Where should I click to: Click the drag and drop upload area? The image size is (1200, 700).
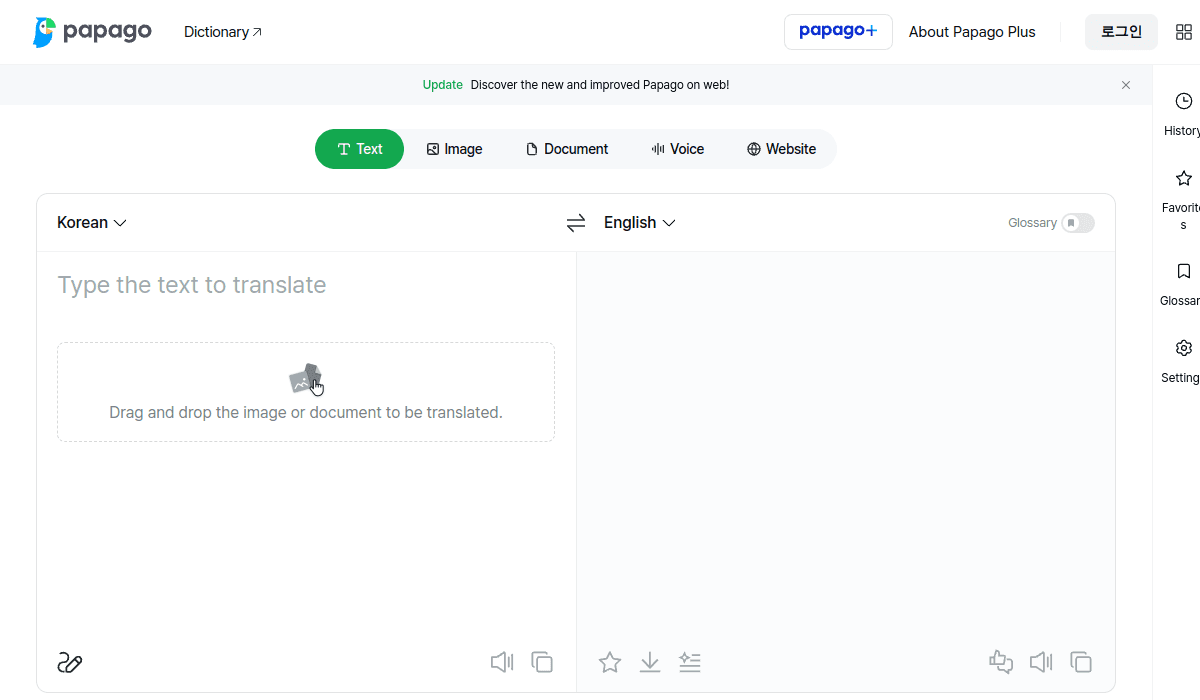point(306,392)
